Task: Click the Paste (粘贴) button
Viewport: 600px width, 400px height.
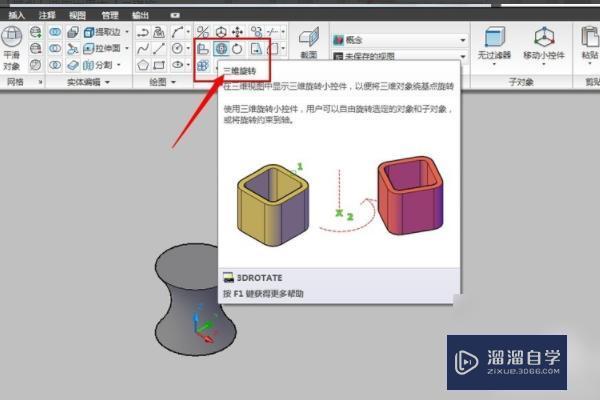Action: (589, 43)
